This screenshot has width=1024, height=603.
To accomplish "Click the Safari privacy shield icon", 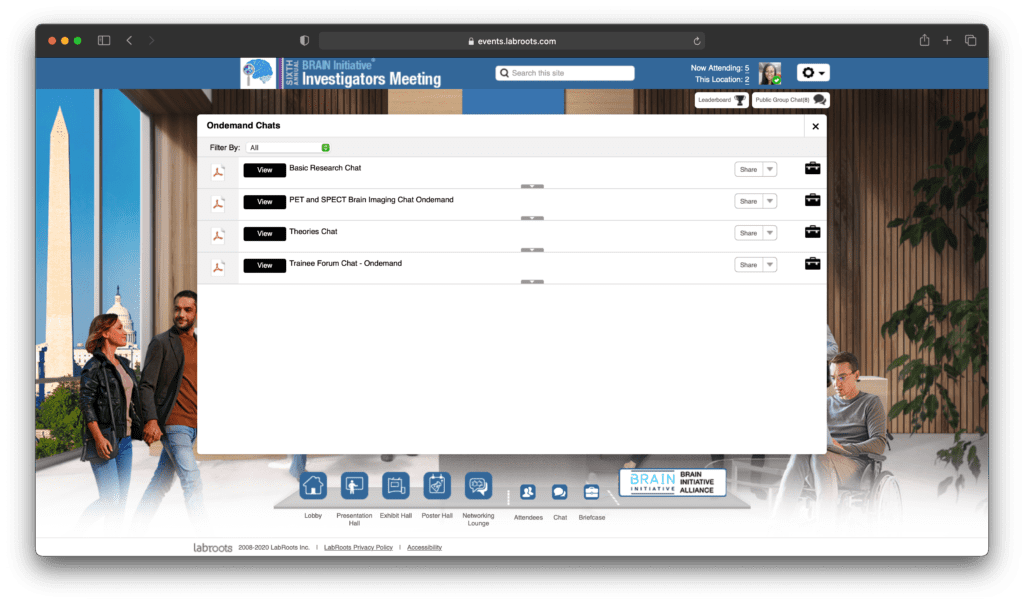I will tap(304, 41).
